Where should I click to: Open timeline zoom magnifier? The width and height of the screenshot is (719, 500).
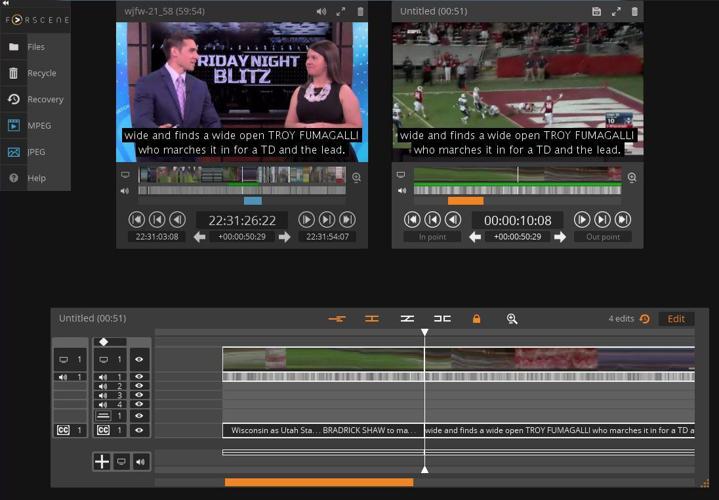(512, 319)
